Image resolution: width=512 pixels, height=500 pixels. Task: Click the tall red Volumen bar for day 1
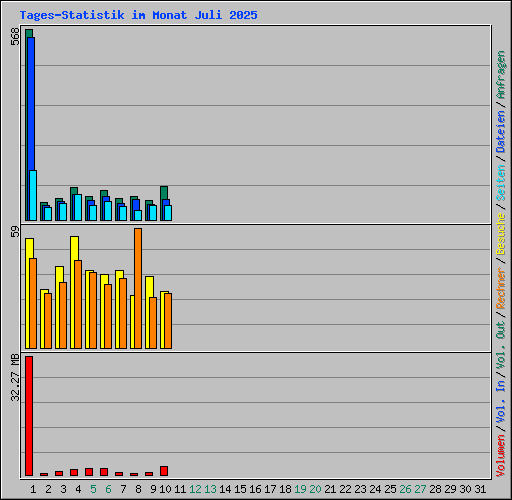29,416
